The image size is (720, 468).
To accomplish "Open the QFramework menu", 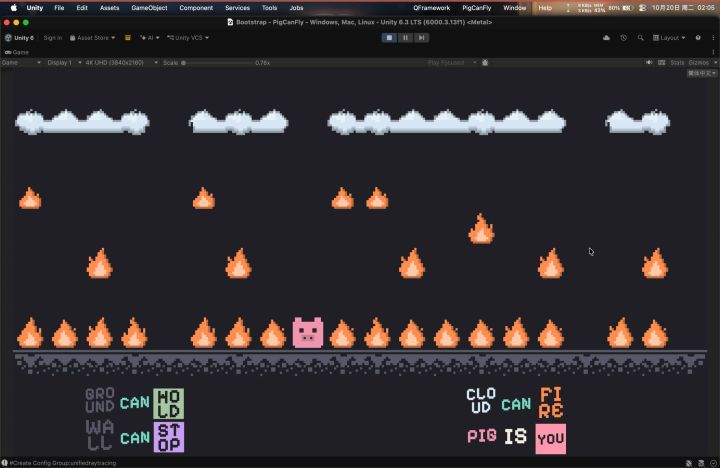I will click(432, 8).
